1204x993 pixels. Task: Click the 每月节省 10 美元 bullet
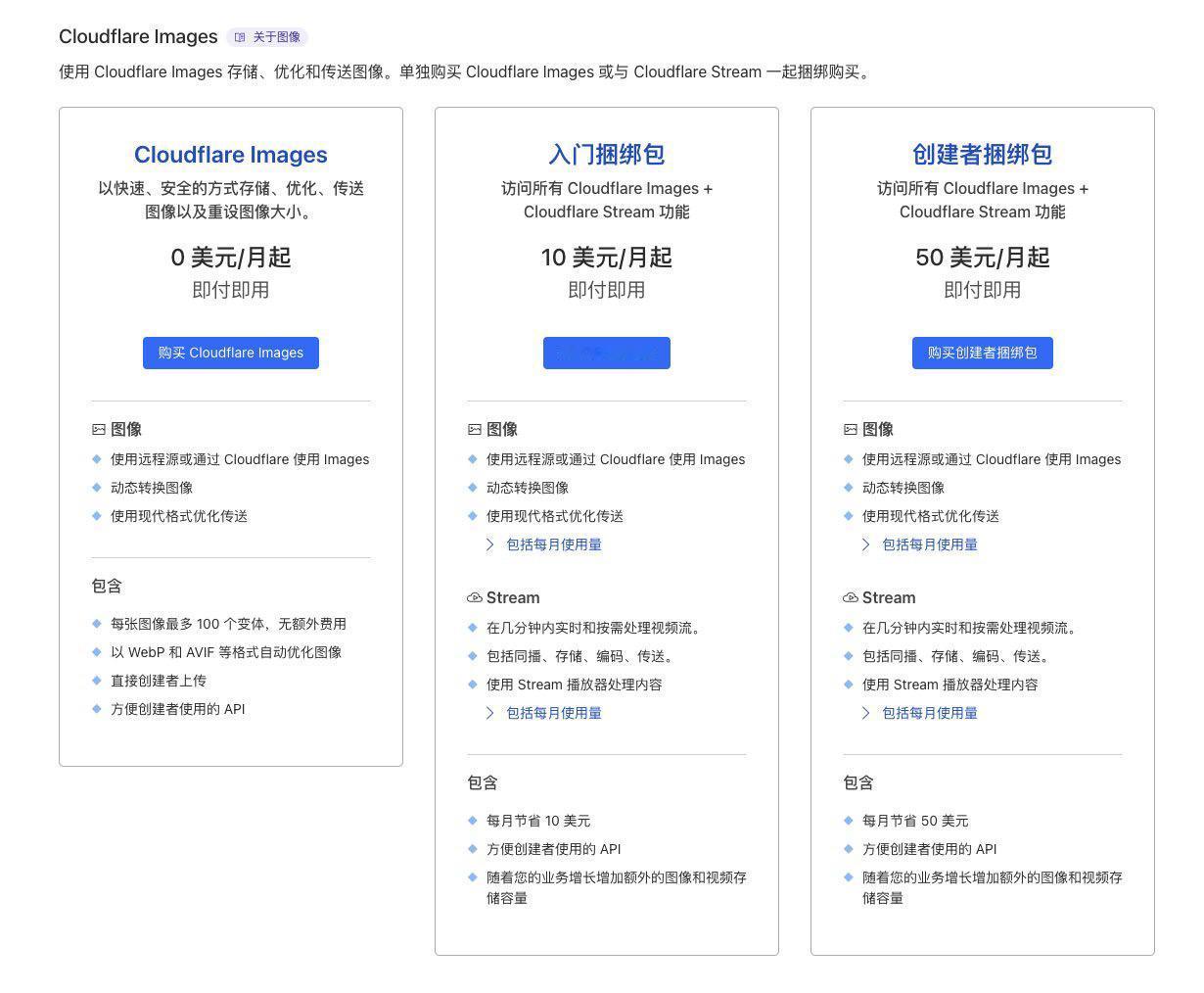[x=538, y=821]
